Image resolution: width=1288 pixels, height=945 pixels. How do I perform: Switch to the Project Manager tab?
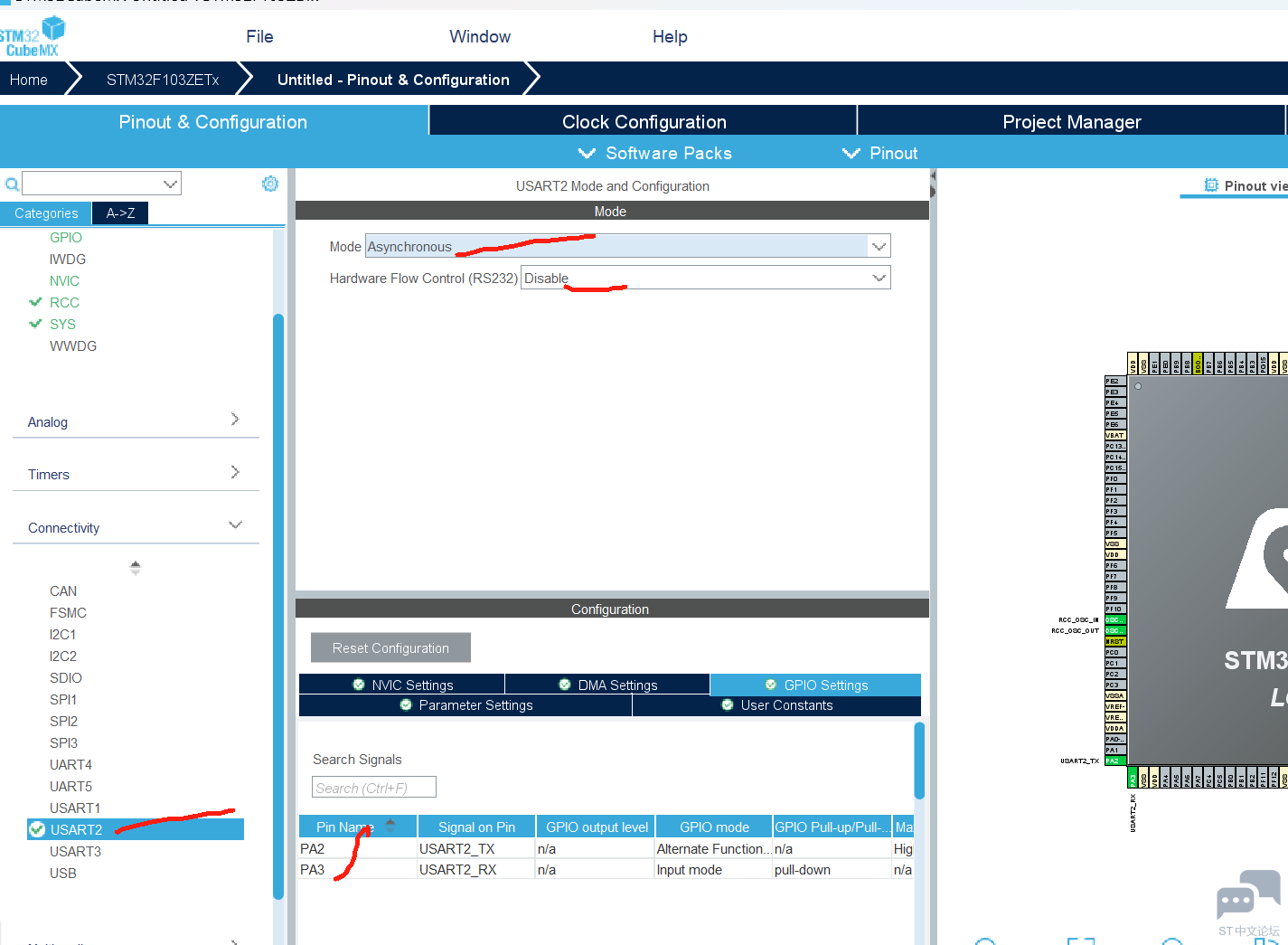(x=1071, y=121)
